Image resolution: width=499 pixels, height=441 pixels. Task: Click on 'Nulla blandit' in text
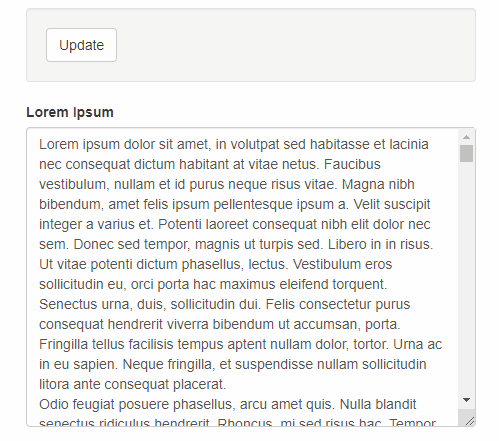click(378, 404)
